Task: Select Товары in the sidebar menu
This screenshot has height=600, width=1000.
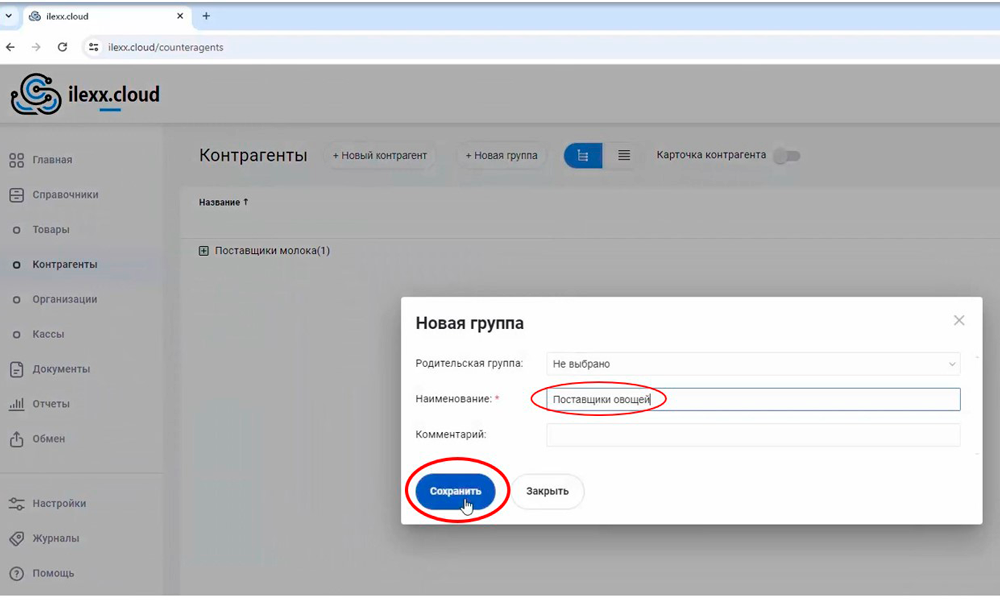Action: (50, 230)
